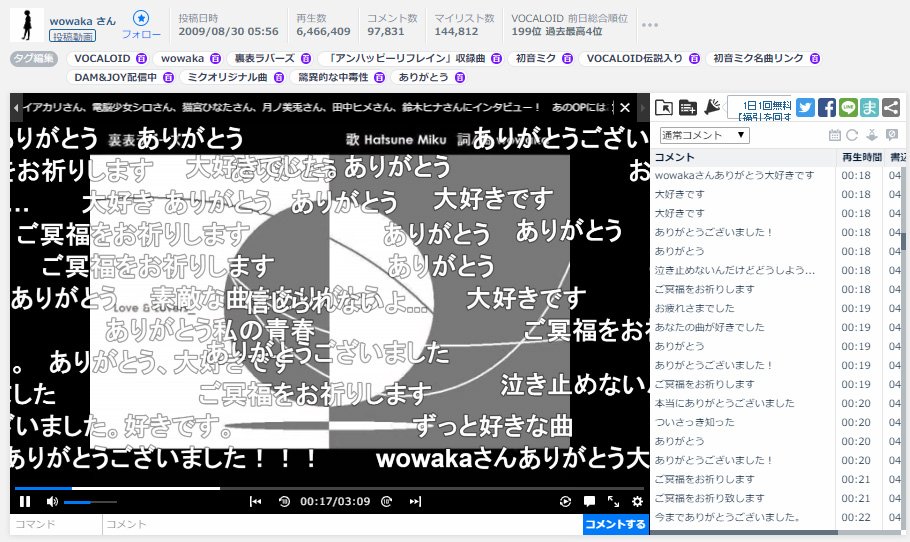Open the 初音ミク名曲リンク tag
Screen dimensions: 910x542
758,58
